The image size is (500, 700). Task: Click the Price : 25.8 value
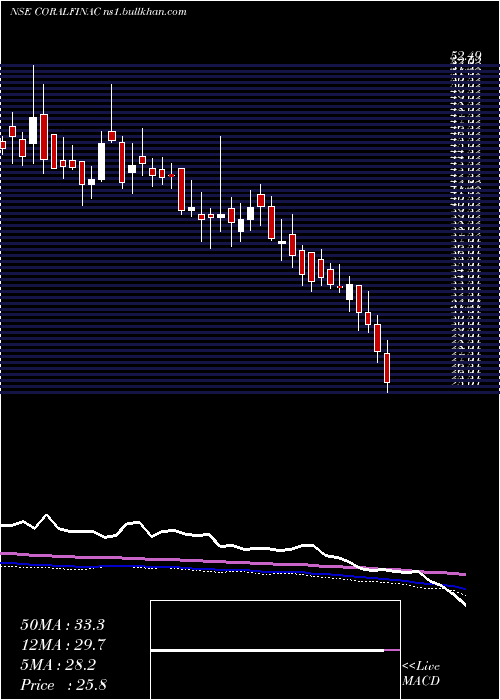point(63,685)
